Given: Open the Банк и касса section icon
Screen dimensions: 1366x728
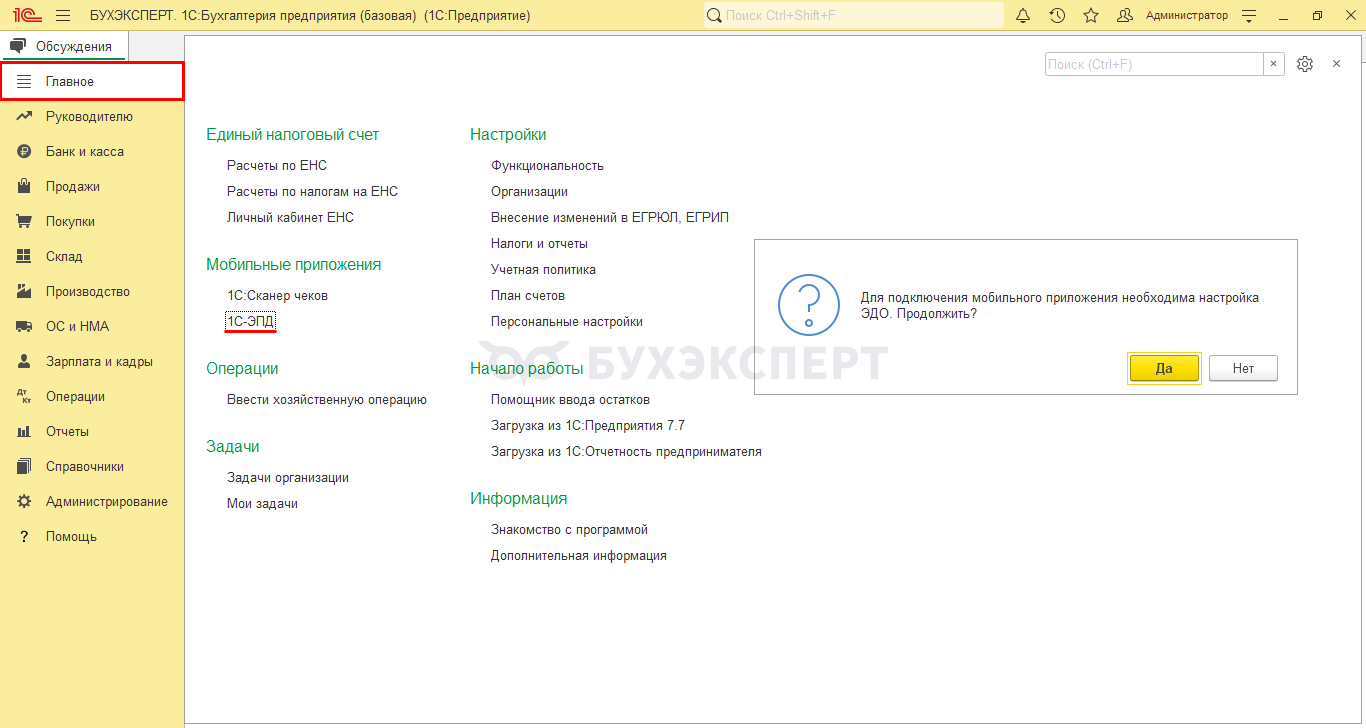Looking at the screenshot, I should [25, 152].
